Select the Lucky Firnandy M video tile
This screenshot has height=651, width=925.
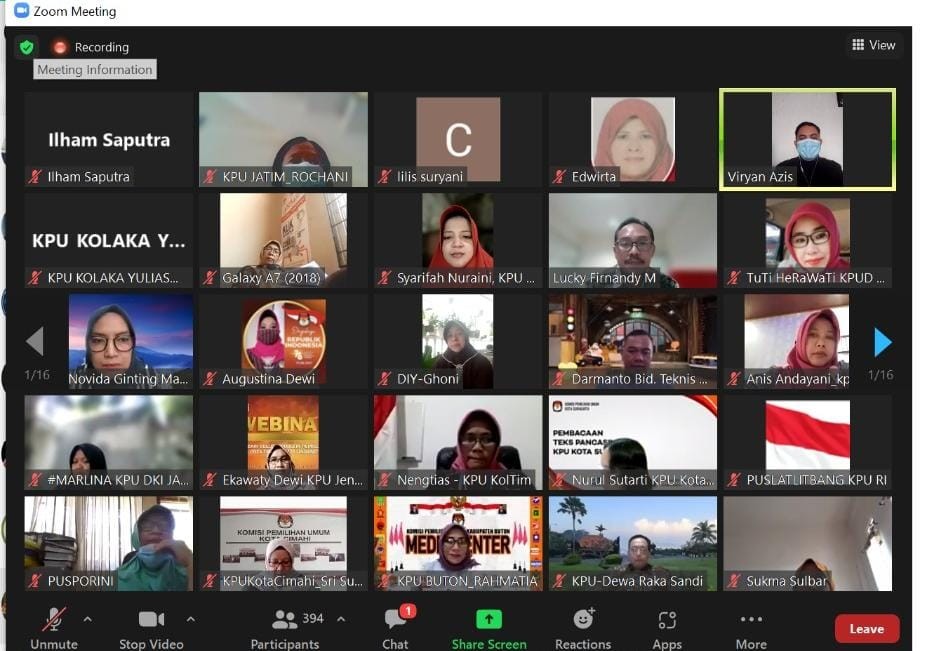[x=632, y=240]
